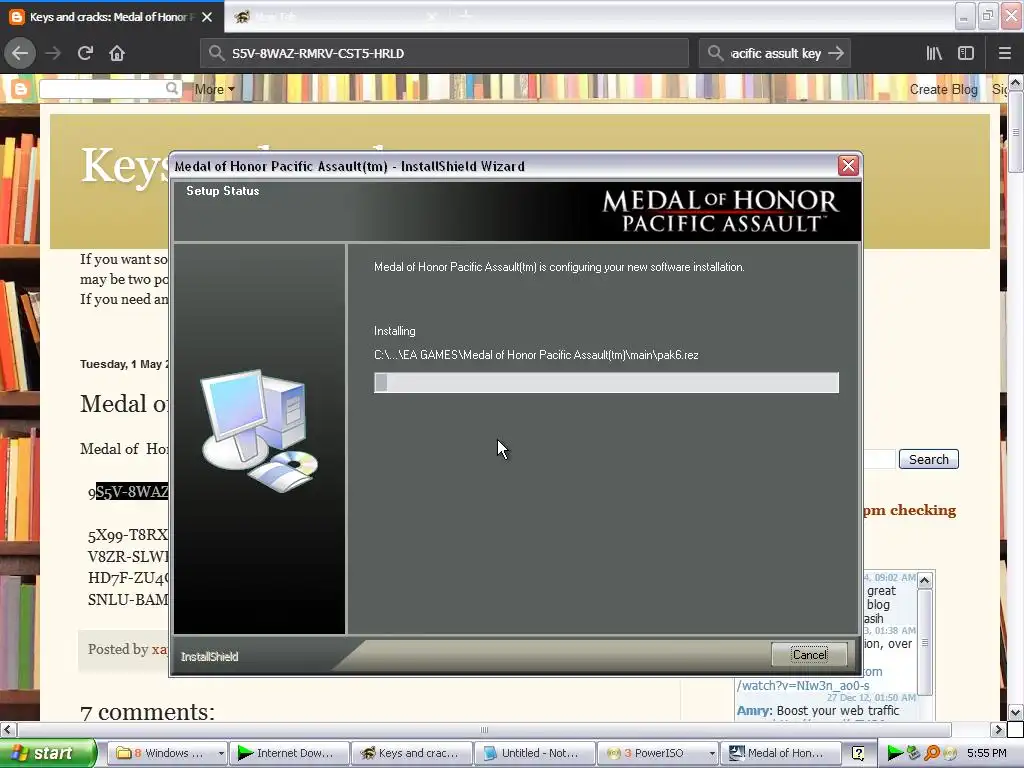Viewport: 1024px width, 768px height.
Task: Click the page vertical scrollbar up arrow
Action: [x=1016, y=82]
